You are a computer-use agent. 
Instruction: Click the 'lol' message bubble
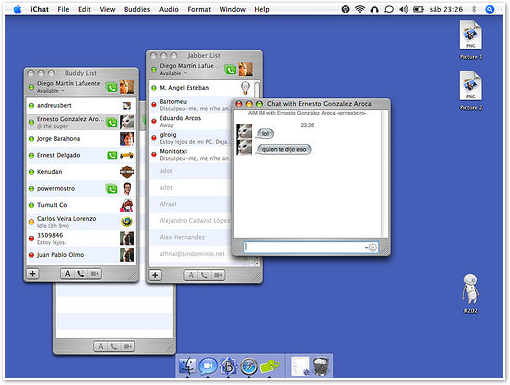pyautogui.click(x=265, y=134)
